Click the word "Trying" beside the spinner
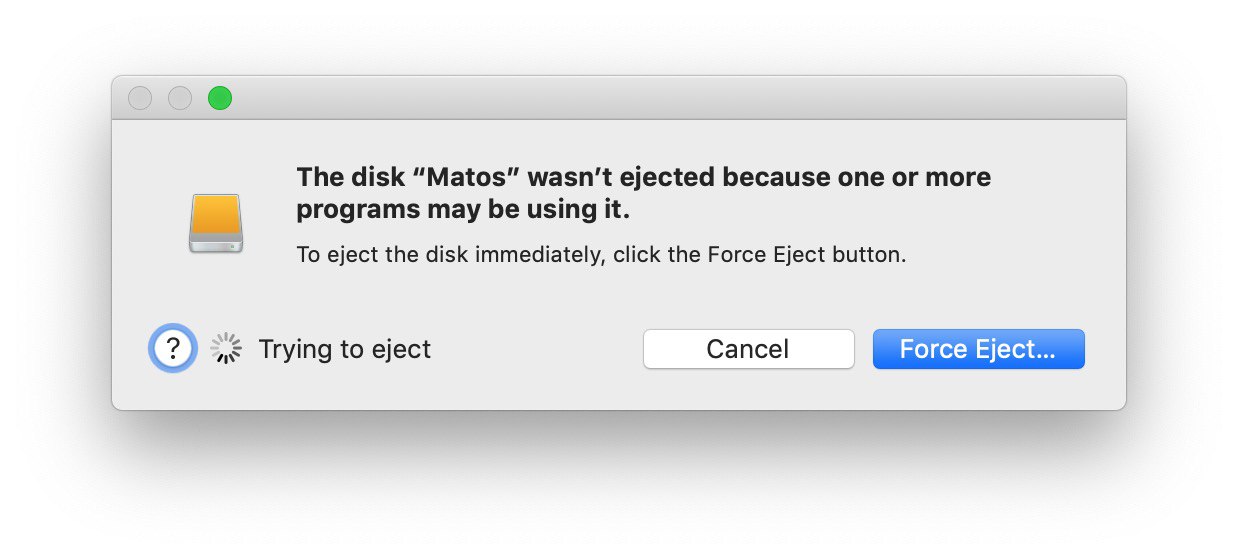 pyautogui.click(x=296, y=350)
